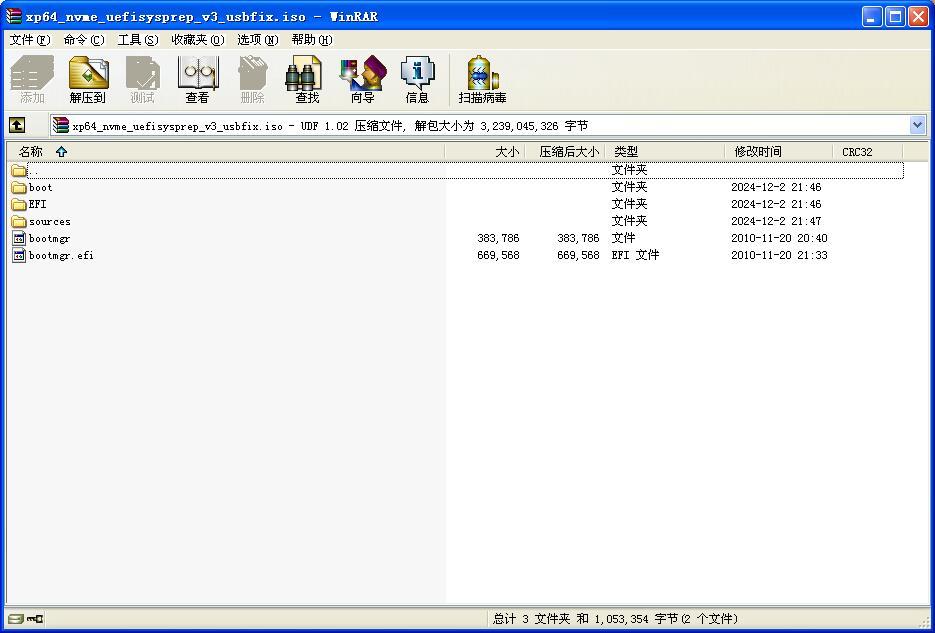Click date 2024-12-2 21:47 for sources

tap(776, 221)
